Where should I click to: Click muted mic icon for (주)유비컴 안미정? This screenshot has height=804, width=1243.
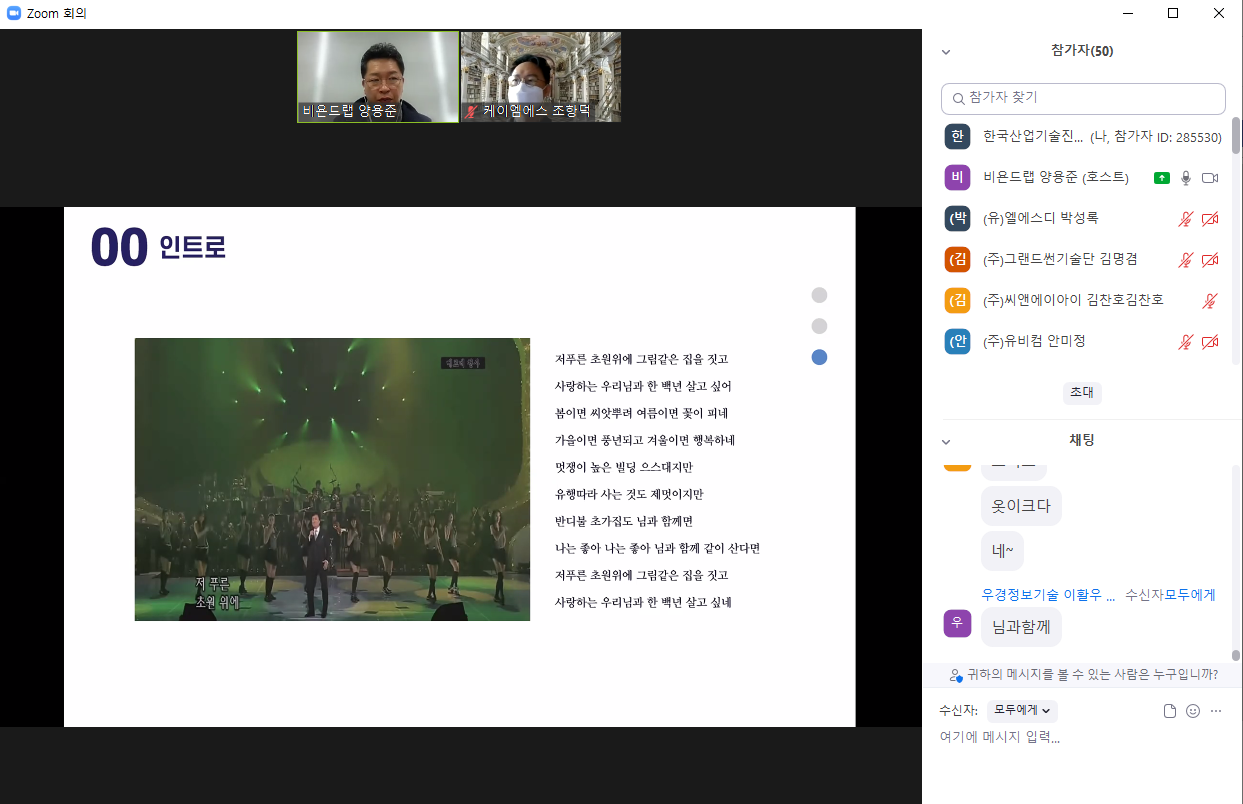[x=1186, y=342]
